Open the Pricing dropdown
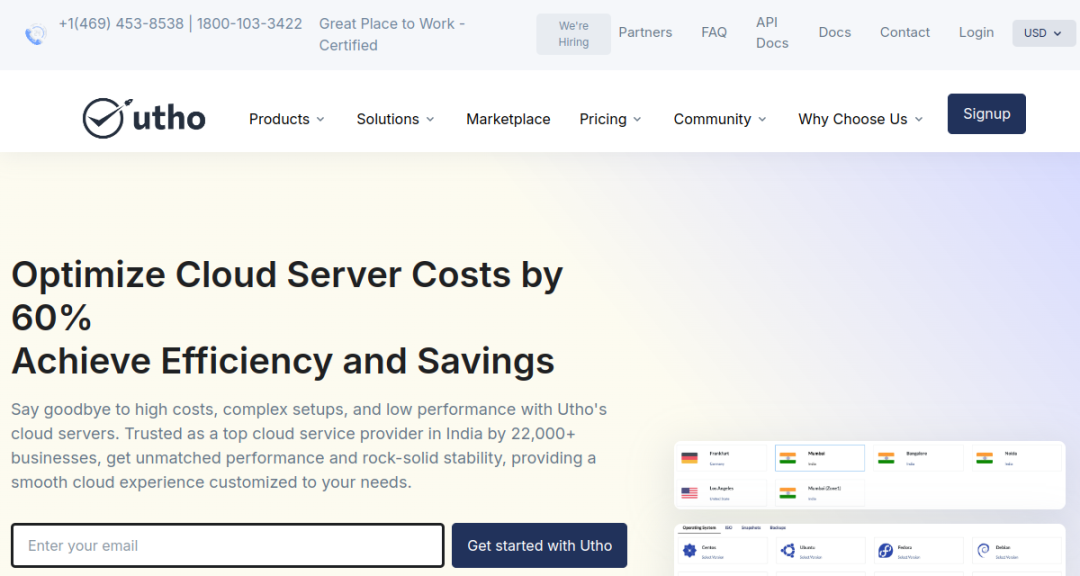1080x576 pixels. pyautogui.click(x=610, y=119)
